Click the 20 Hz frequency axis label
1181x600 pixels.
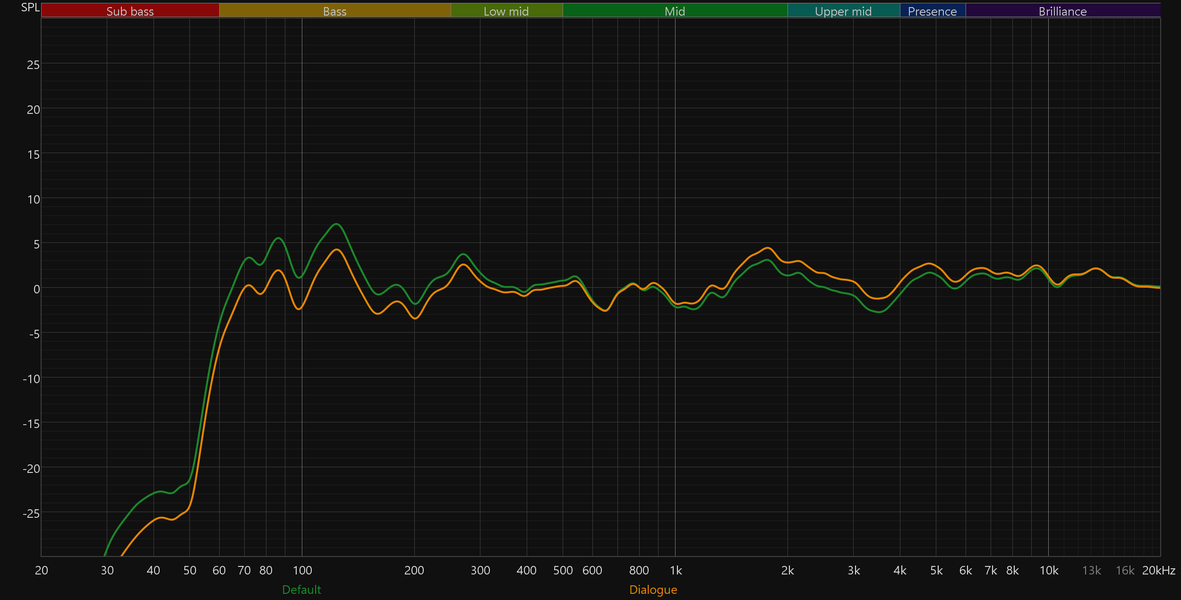click(x=41, y=571)
